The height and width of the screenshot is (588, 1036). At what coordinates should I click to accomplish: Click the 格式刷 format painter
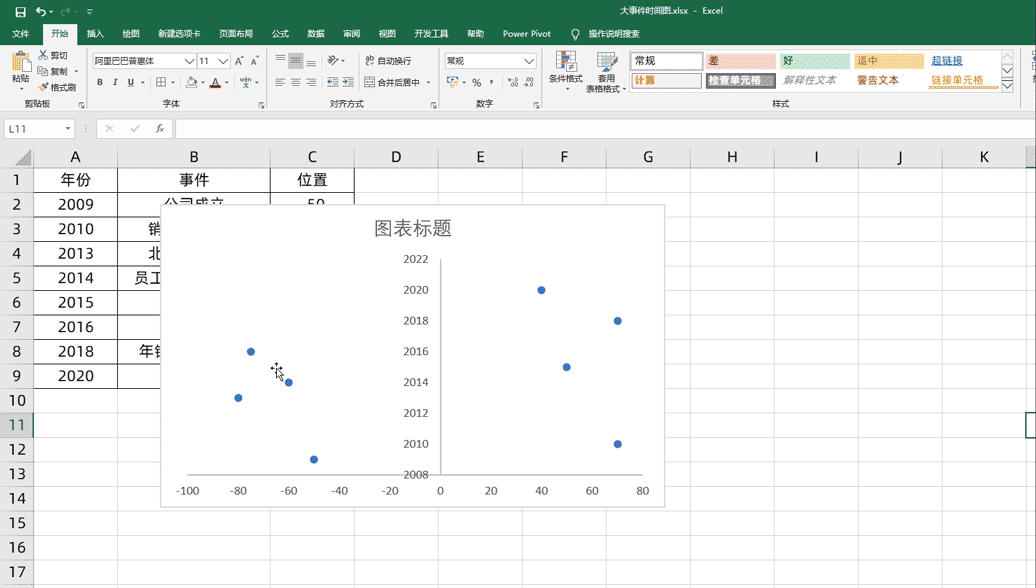[x=56, y=87]
